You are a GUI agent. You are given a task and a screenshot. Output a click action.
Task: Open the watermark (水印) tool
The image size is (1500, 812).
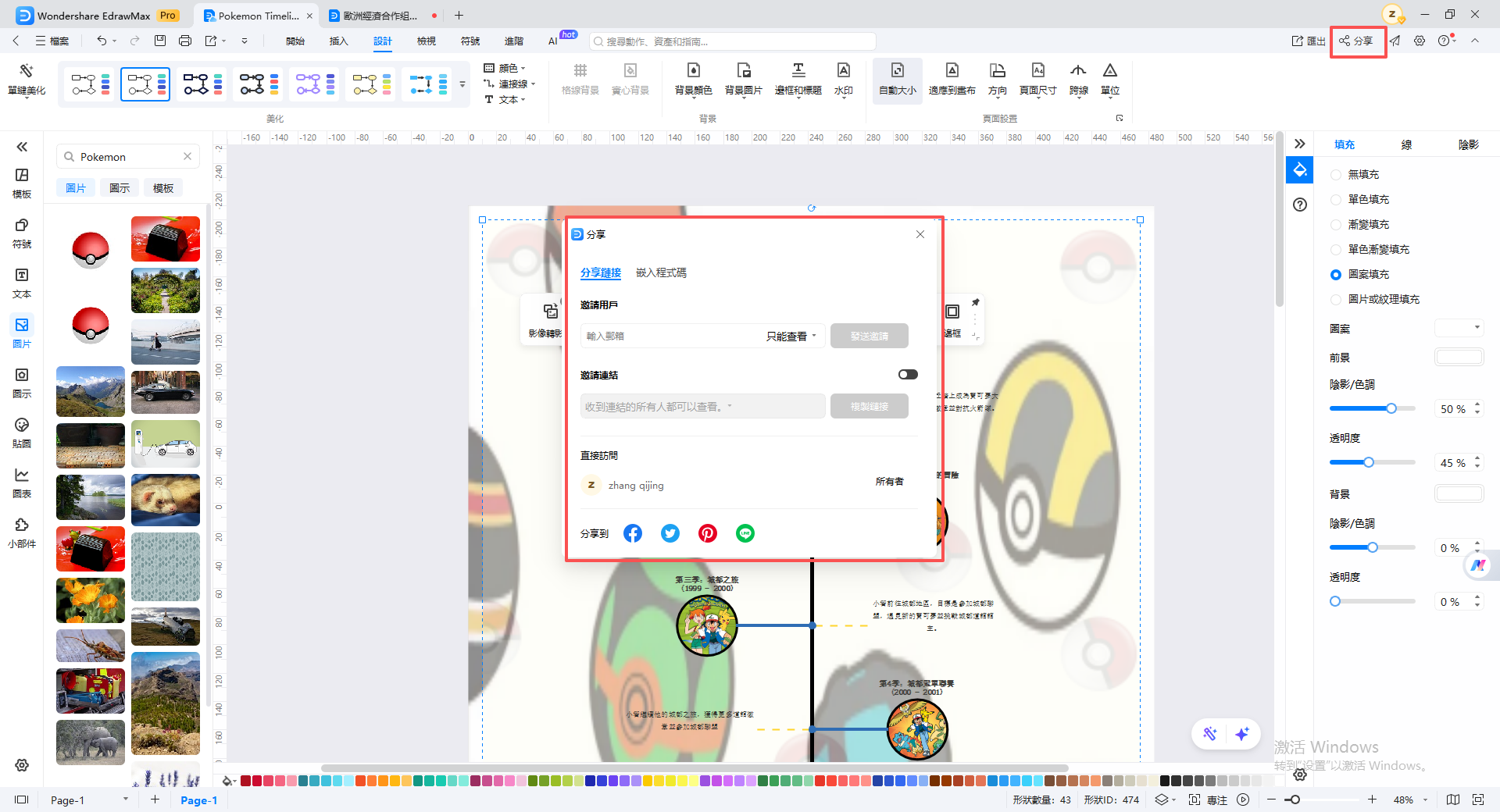point(844,80)
